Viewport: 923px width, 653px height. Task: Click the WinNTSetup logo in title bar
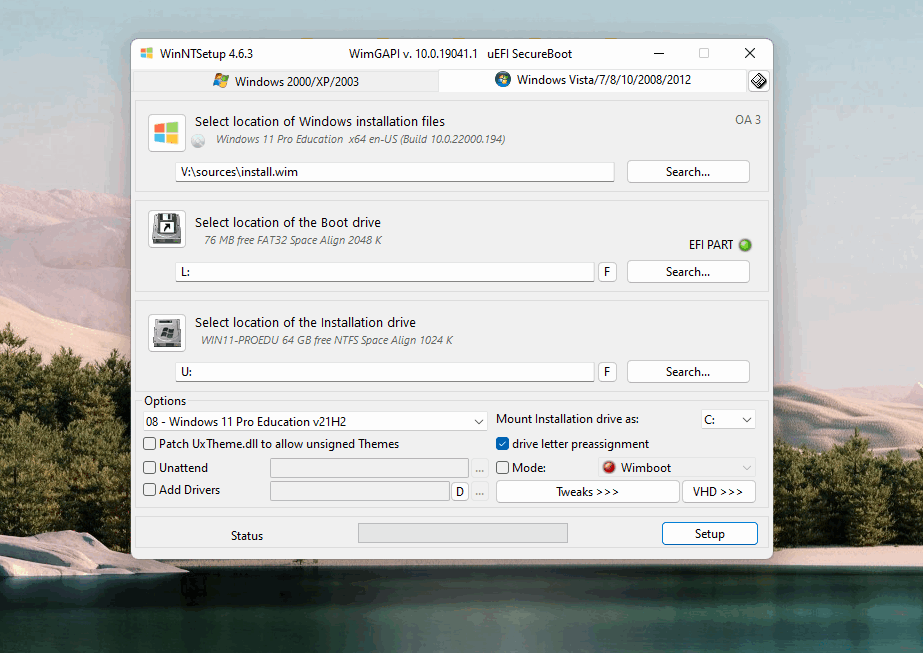pyautogui.click(x=147, y=54)
